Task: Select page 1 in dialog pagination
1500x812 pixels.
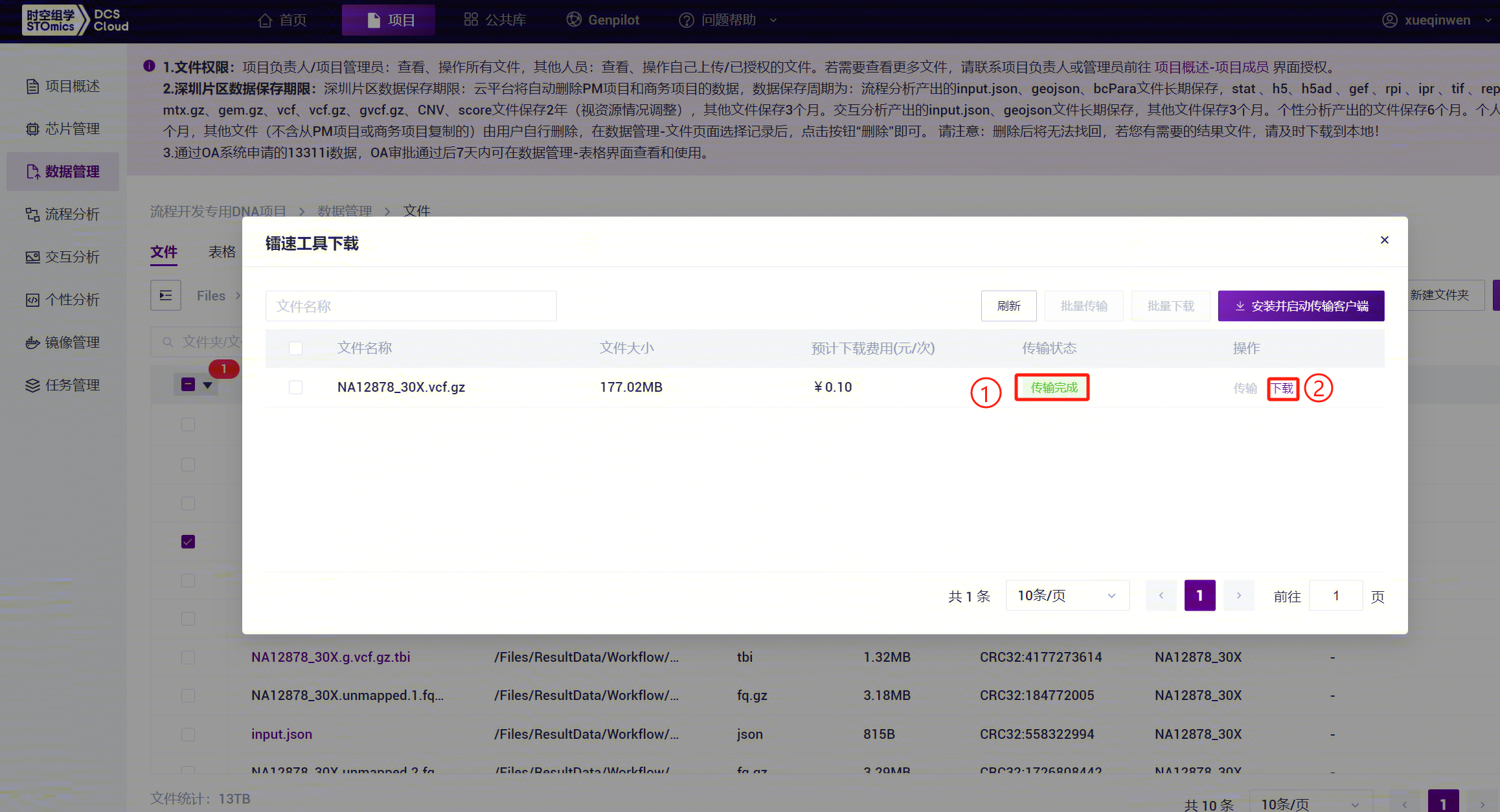Action: point(1200,595)
